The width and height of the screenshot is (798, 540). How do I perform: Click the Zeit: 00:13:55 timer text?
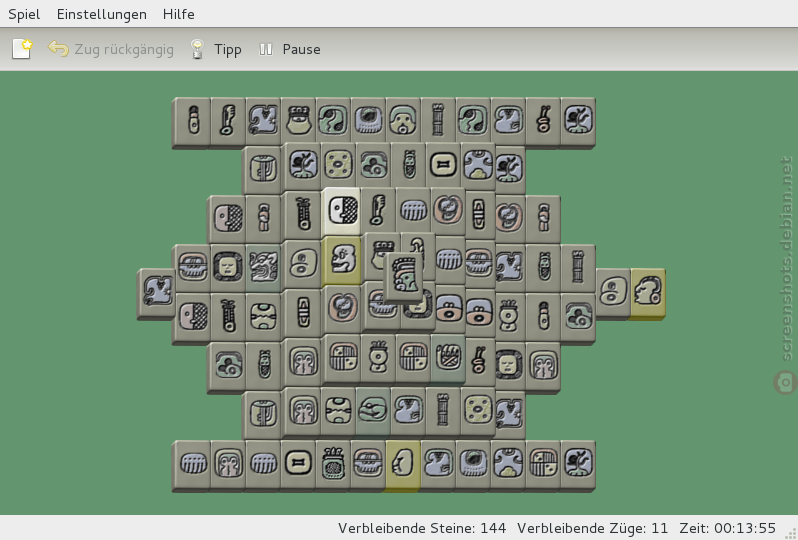728,528
